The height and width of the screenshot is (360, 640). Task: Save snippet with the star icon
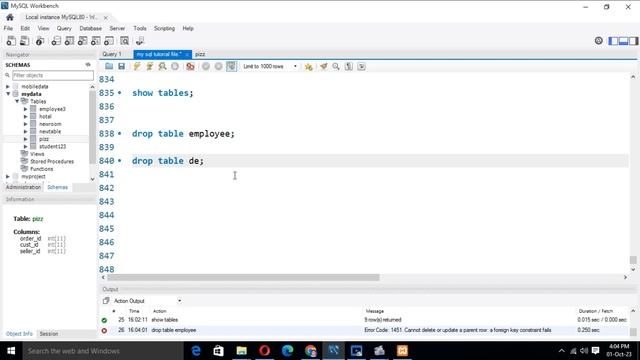309,66
